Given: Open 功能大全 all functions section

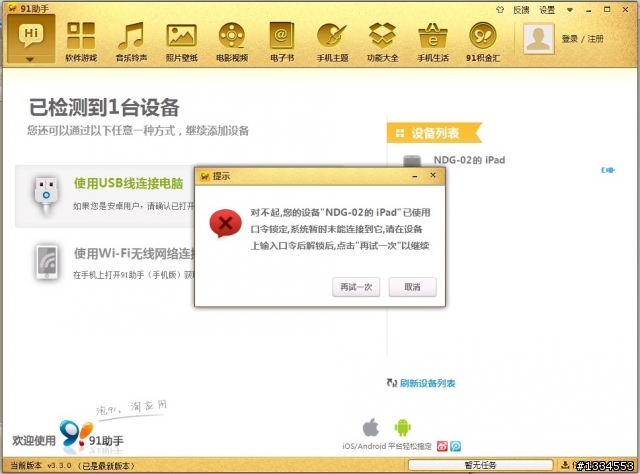Looking at the screenshot, I should 382,42.
